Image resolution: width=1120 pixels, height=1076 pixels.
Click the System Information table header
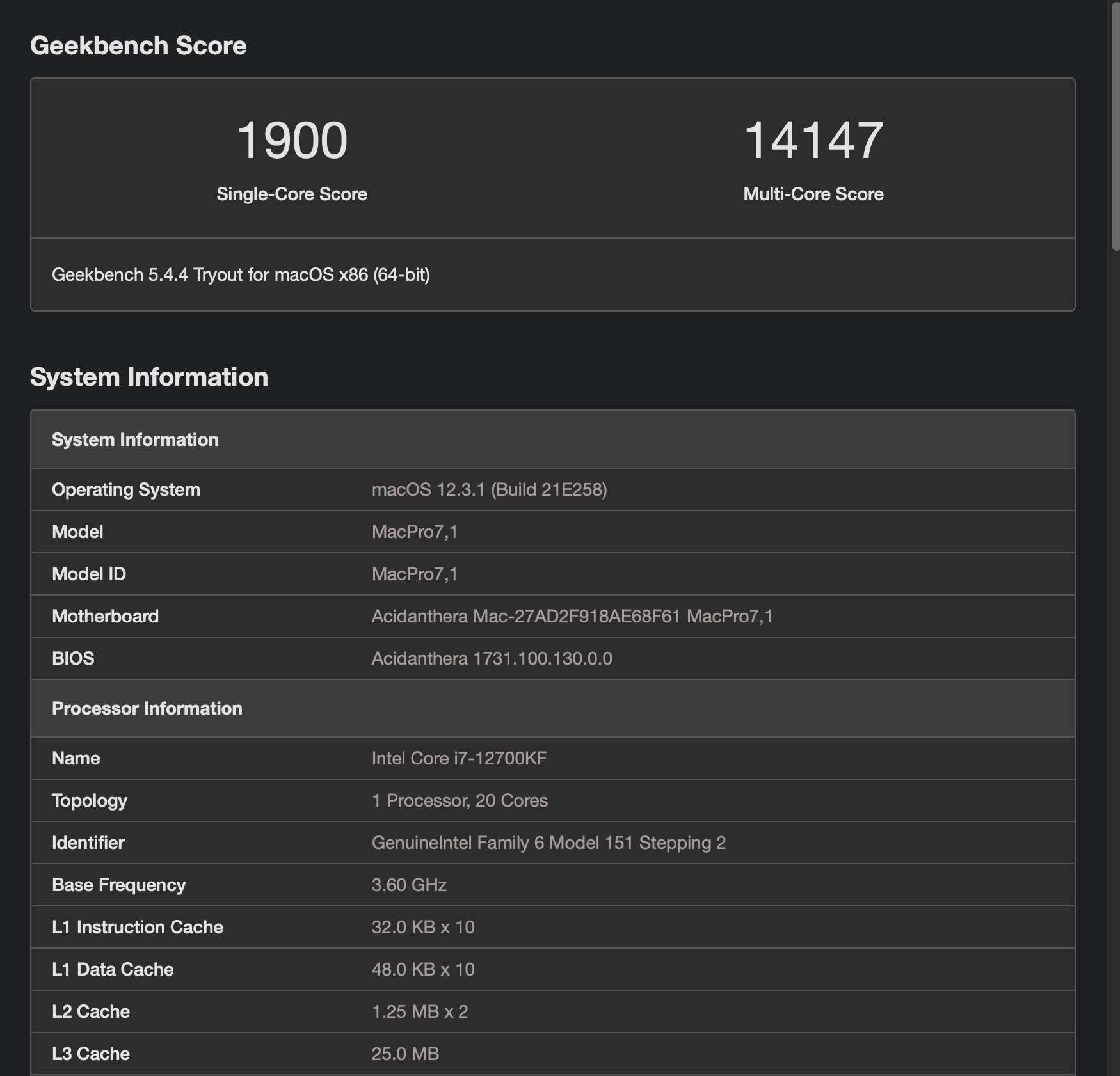[553, 439]
